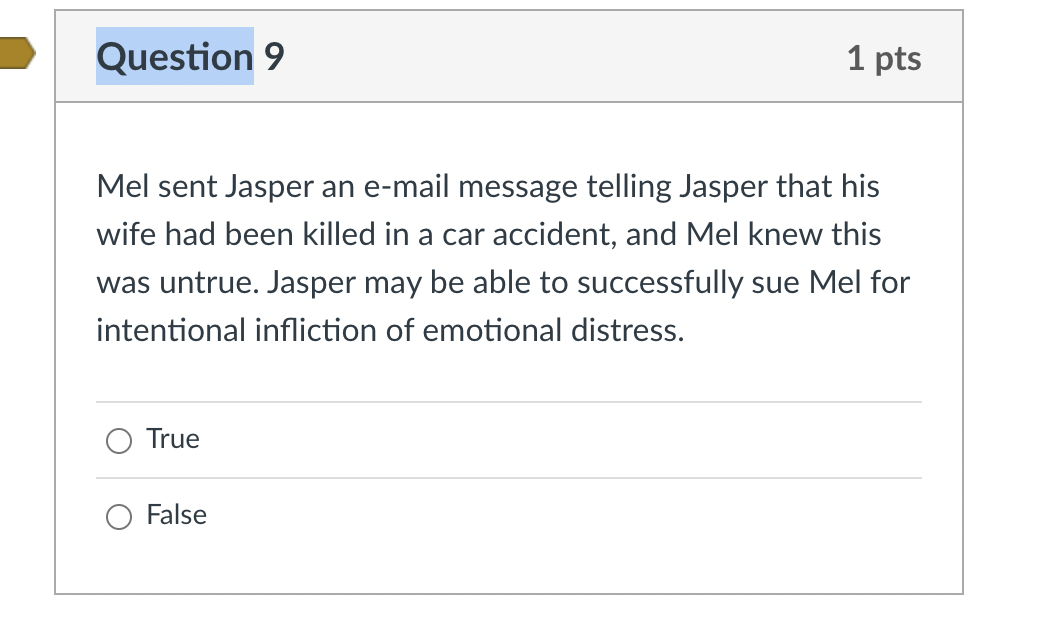Click the True answer label text

pyautogui.click(x=172, y=439)
